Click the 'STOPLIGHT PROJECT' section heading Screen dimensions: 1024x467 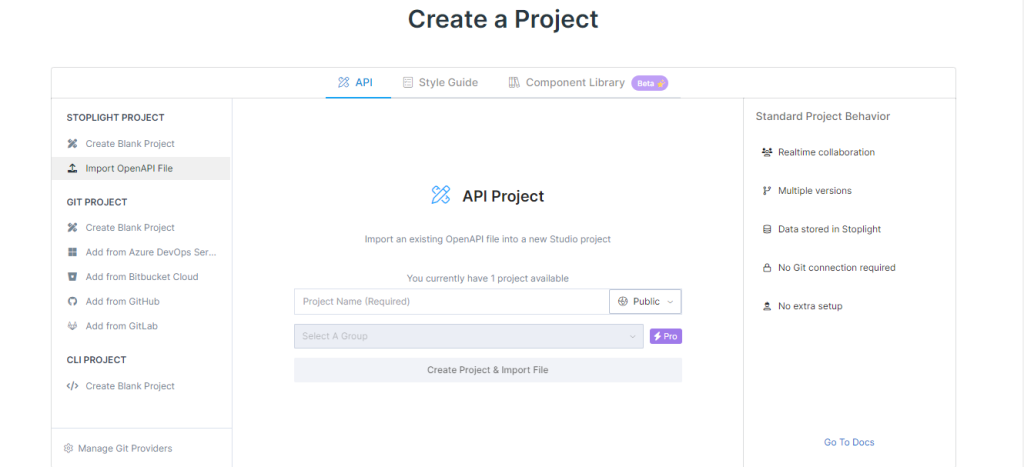click(x=116, y=118)
